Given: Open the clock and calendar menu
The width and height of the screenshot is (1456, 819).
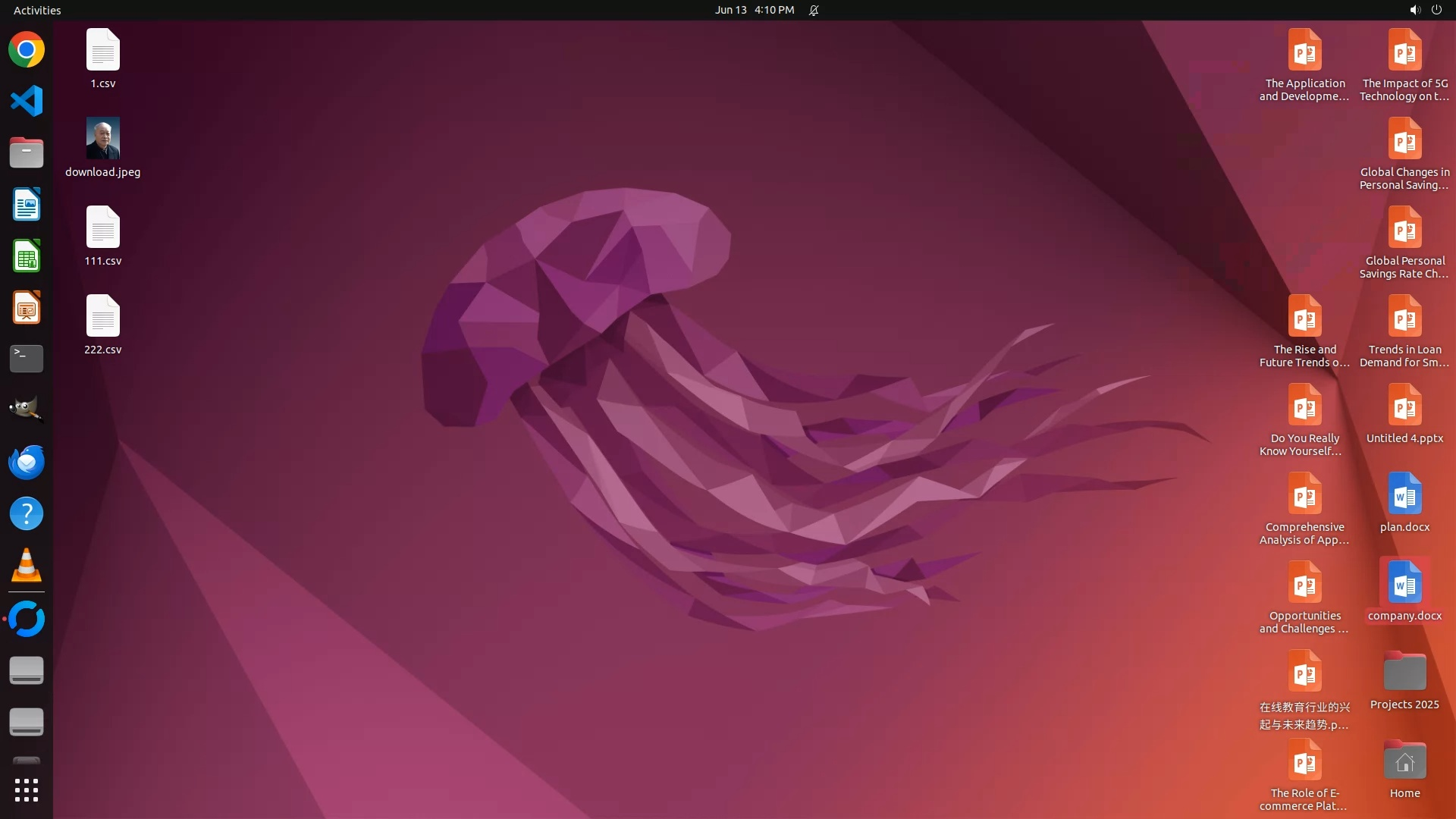Looking at the screenshot, I should [x=754, y=10].
